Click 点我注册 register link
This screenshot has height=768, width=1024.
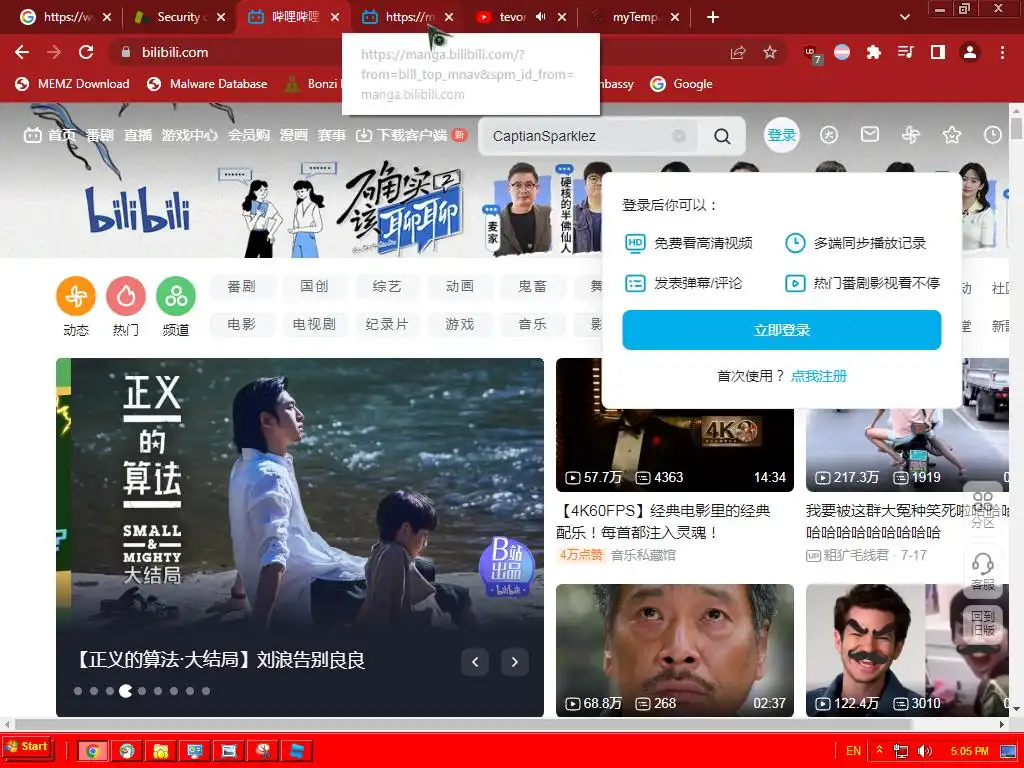point(818,376)
